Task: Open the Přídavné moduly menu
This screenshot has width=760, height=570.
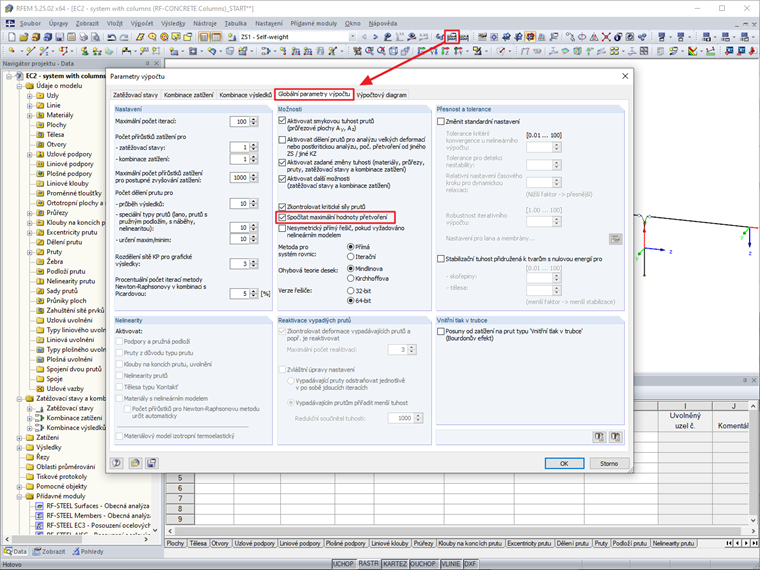Action: pyautogui.click(x=313, y=23)
